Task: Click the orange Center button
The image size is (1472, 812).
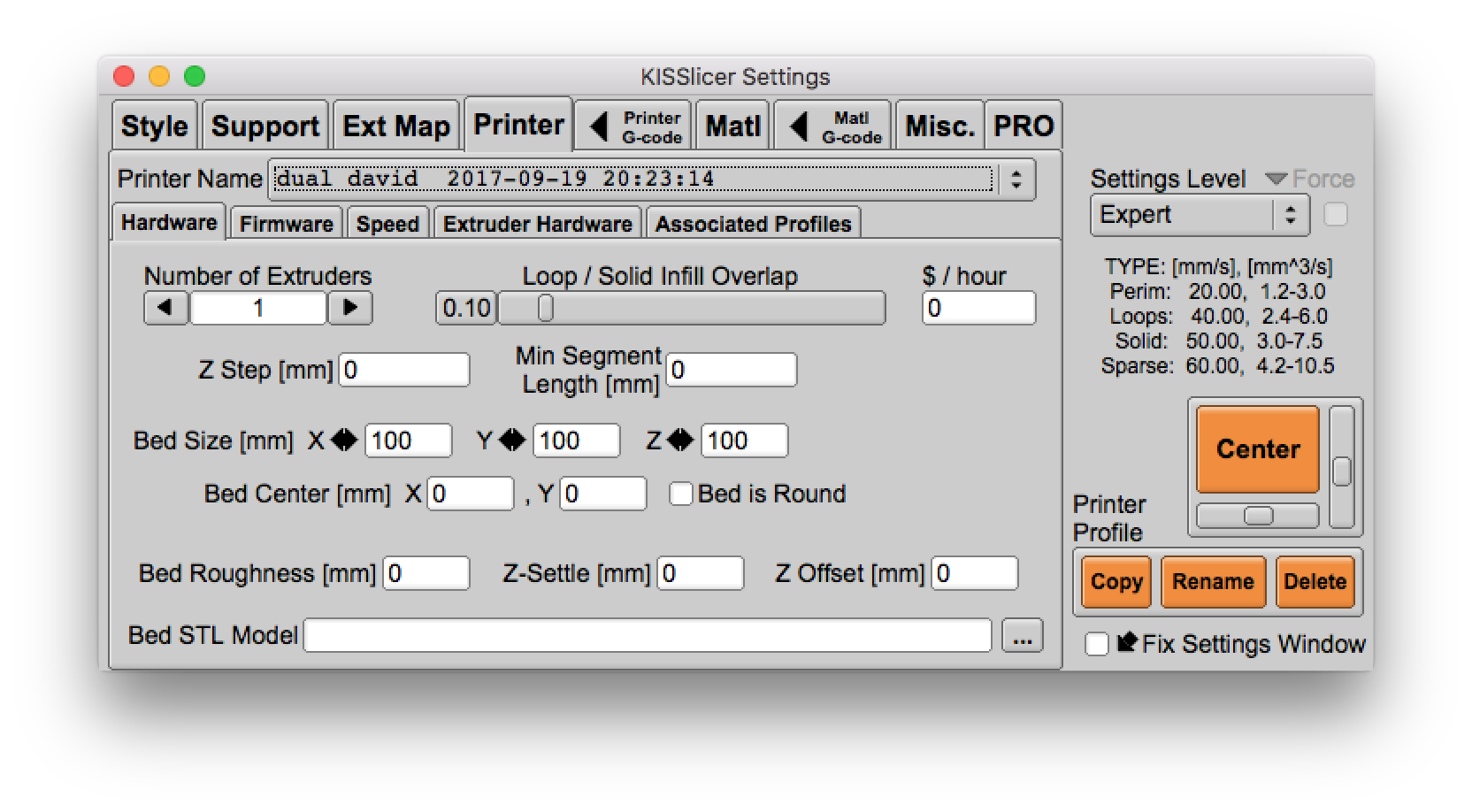Action: pos(1258,449)
